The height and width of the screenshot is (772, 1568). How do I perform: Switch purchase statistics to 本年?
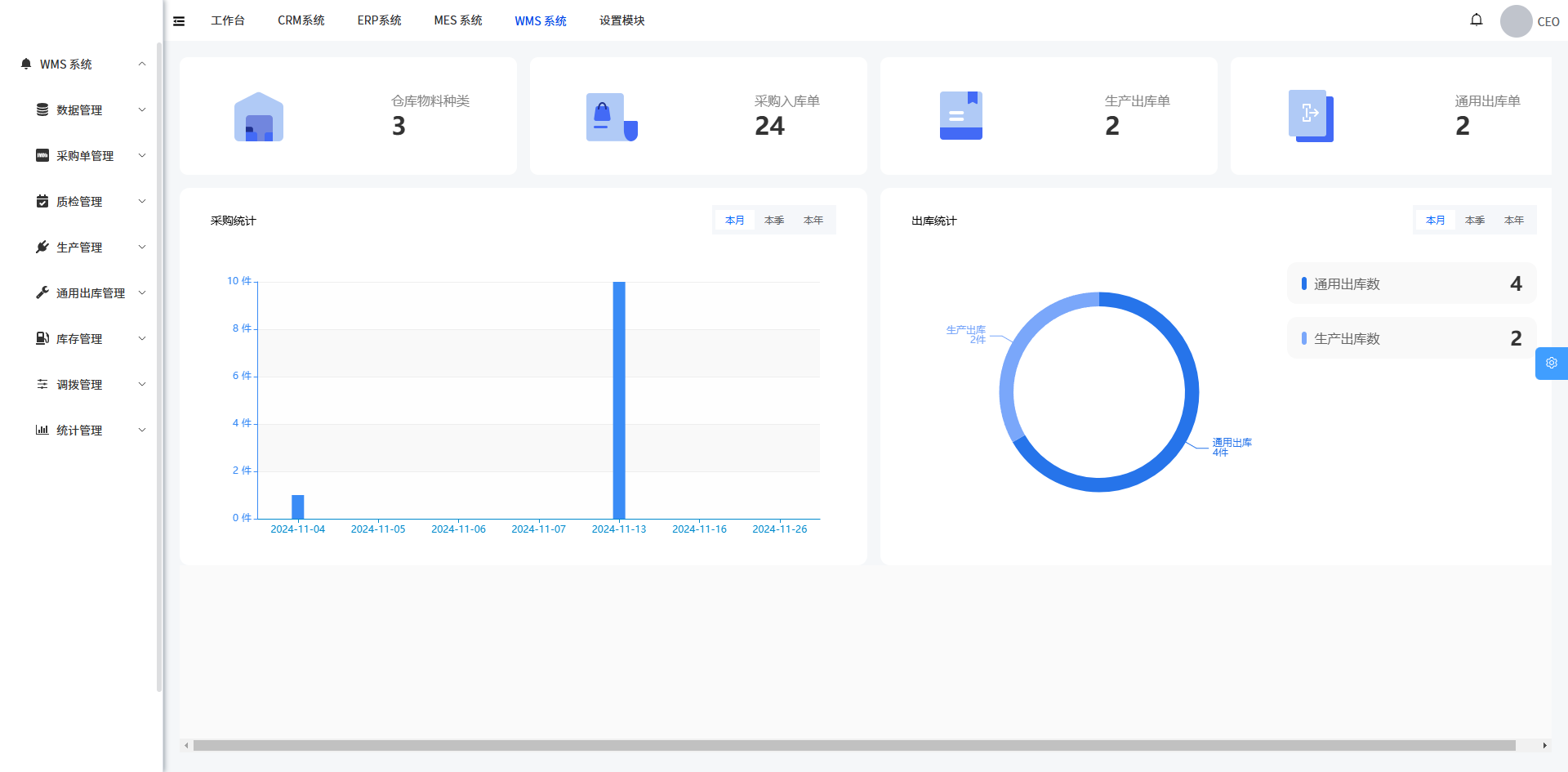tap(813, 221)
